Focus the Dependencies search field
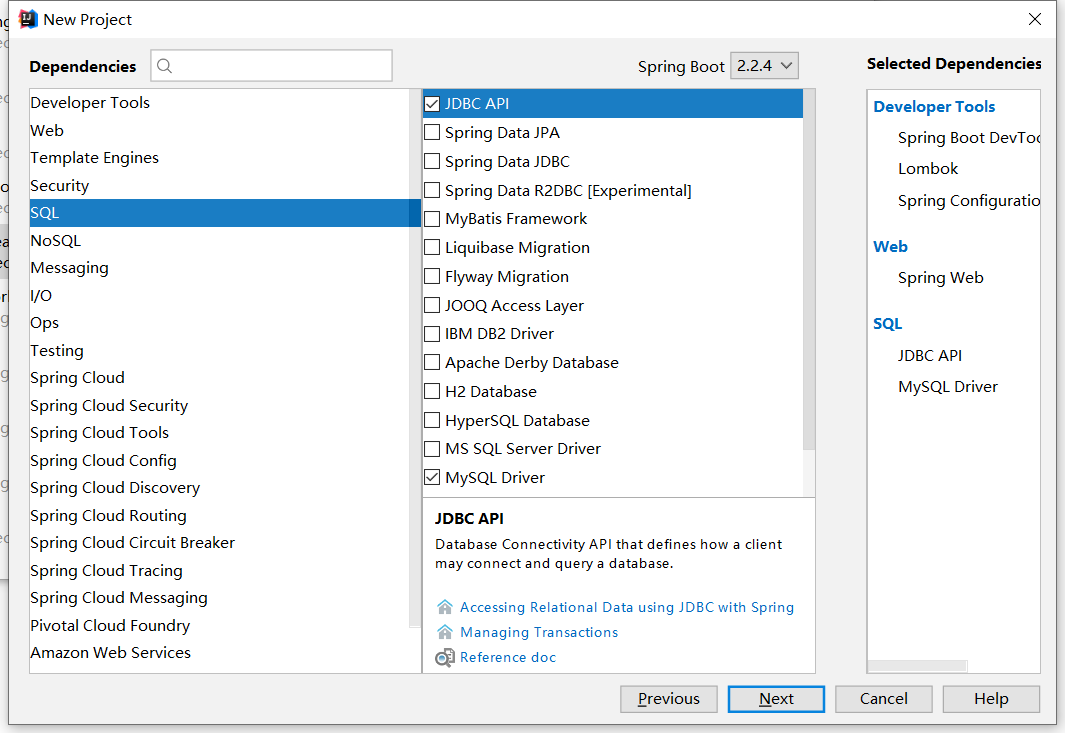 pyautogui.click(x=272, y=66)
